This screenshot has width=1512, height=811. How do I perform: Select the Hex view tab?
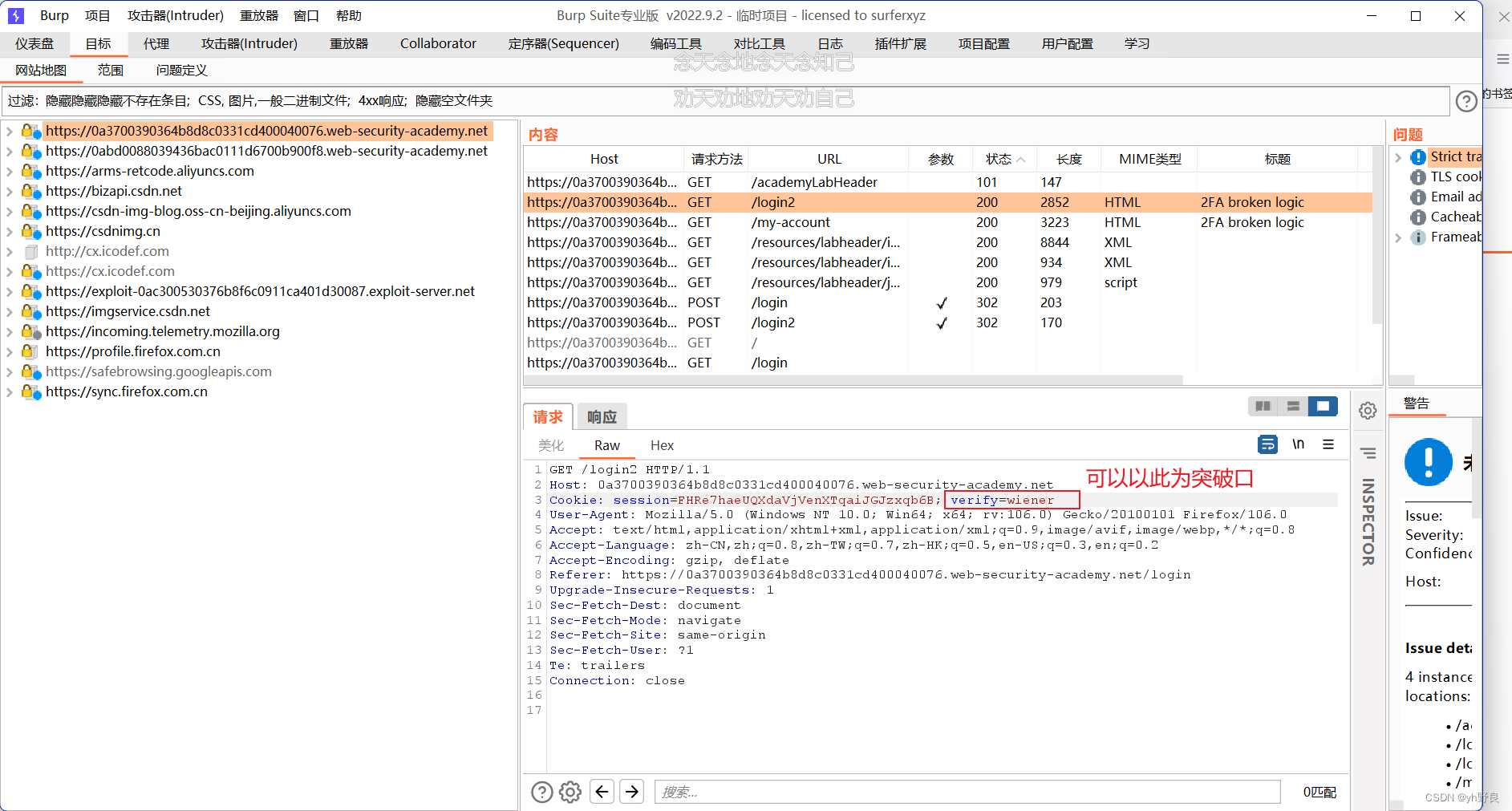tap(662, 445)
